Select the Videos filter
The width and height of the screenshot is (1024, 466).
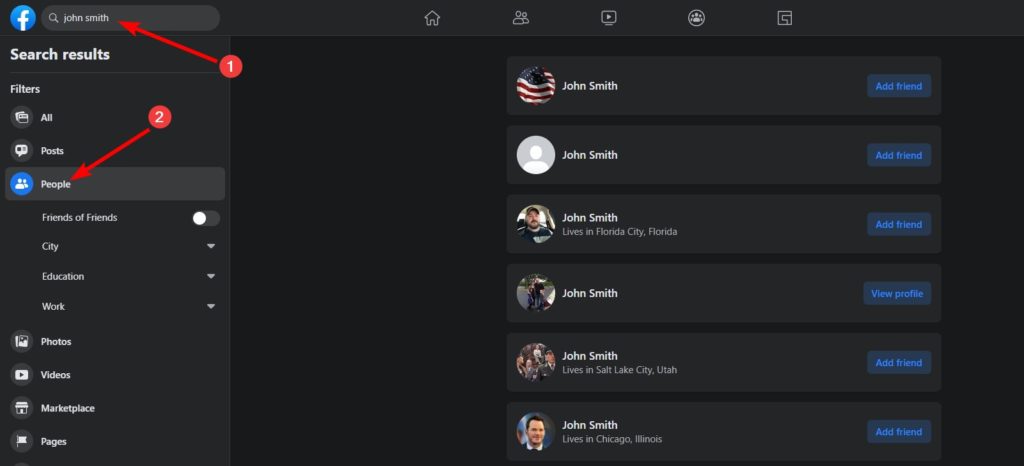click(55, 375)
